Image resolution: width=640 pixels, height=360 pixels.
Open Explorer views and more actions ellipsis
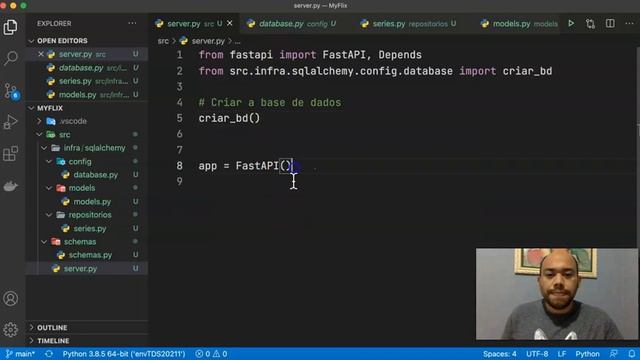click(x=132, y=23)
